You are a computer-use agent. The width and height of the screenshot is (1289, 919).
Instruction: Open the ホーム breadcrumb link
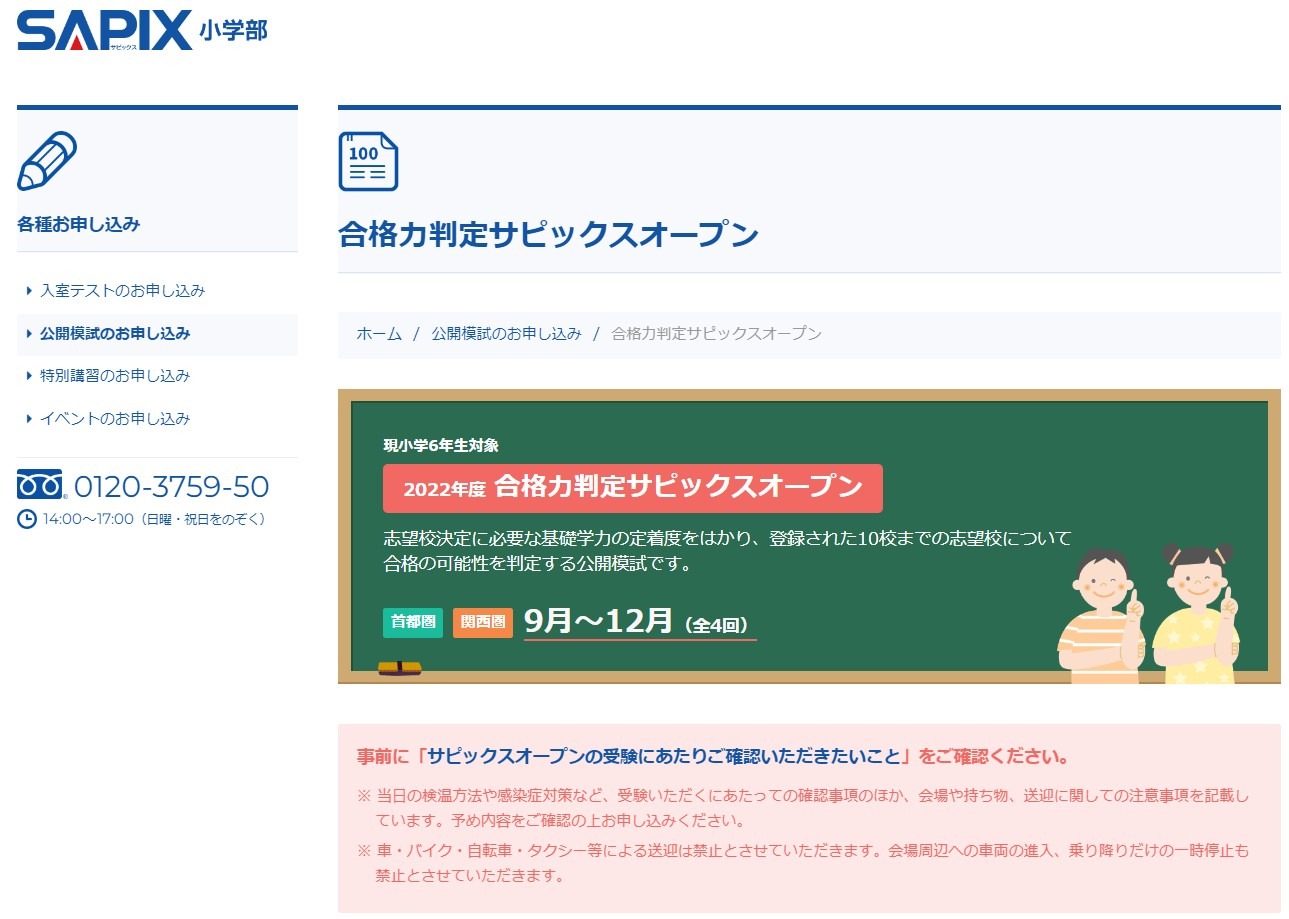point(377,333)
